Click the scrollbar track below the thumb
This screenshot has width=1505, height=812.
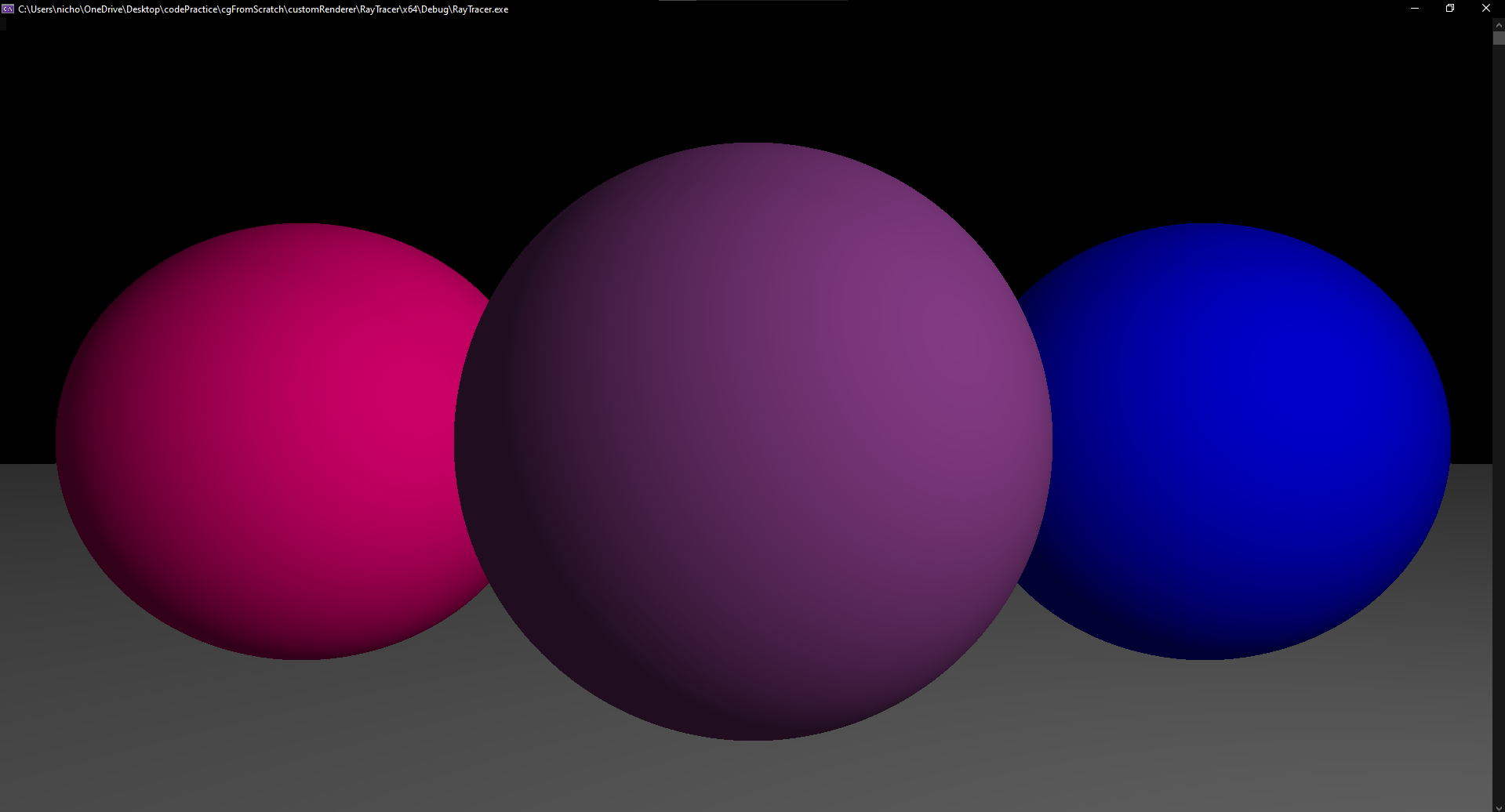1499,392
